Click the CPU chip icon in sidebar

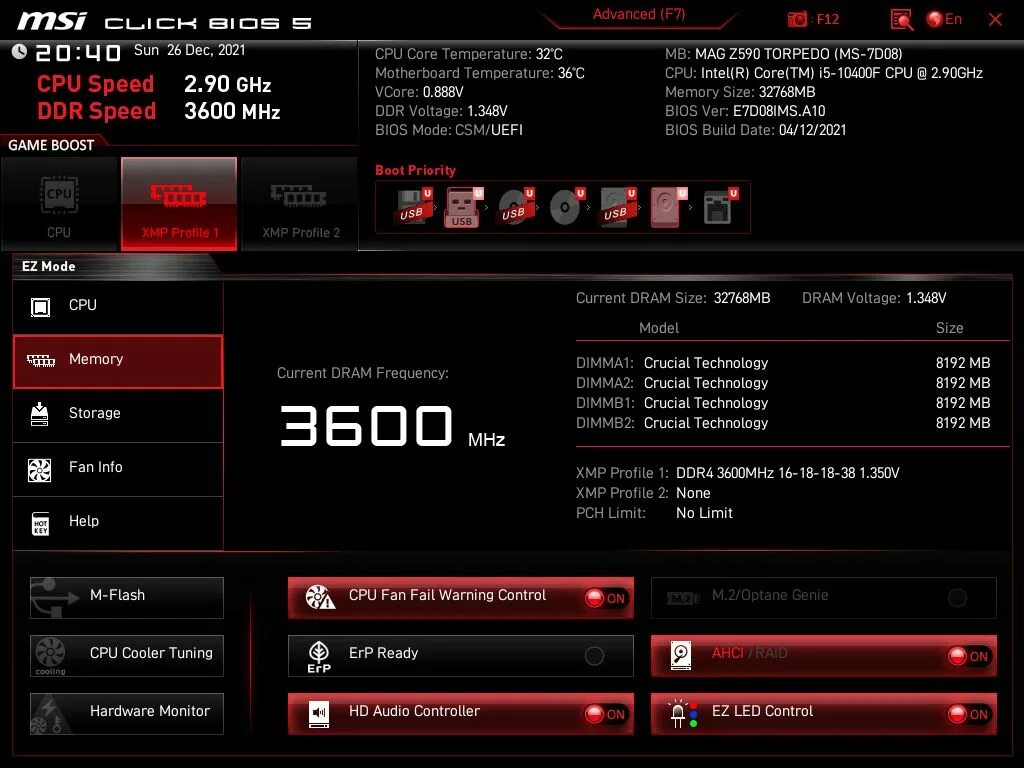tap(40, 307)
